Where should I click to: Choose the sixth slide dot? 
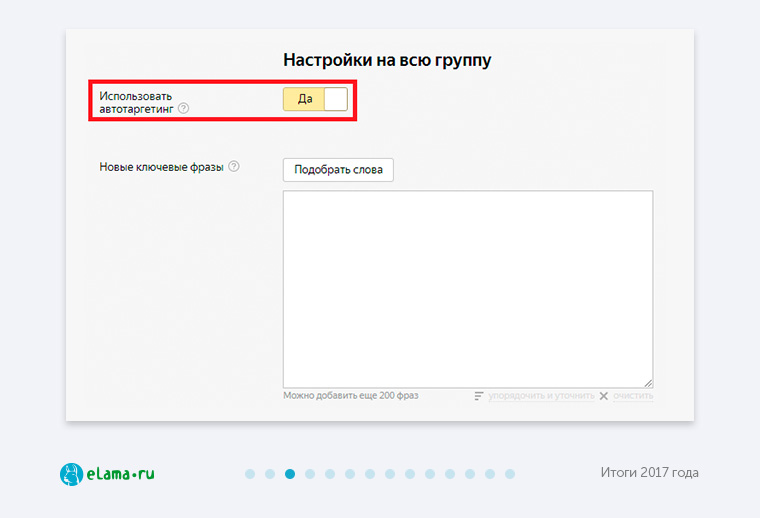[x=350, y=474]
